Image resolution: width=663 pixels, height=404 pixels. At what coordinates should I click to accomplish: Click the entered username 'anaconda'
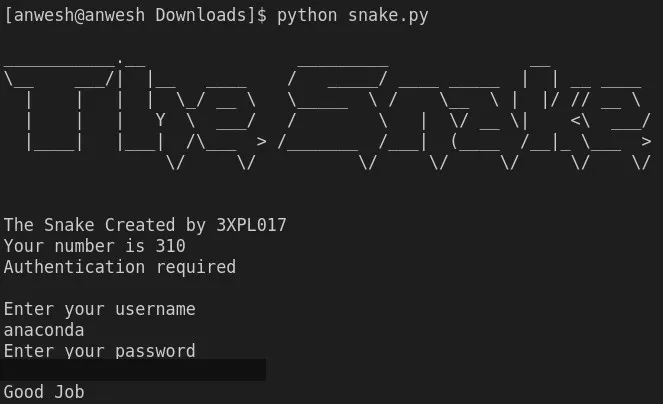click(x=44, y=330)
